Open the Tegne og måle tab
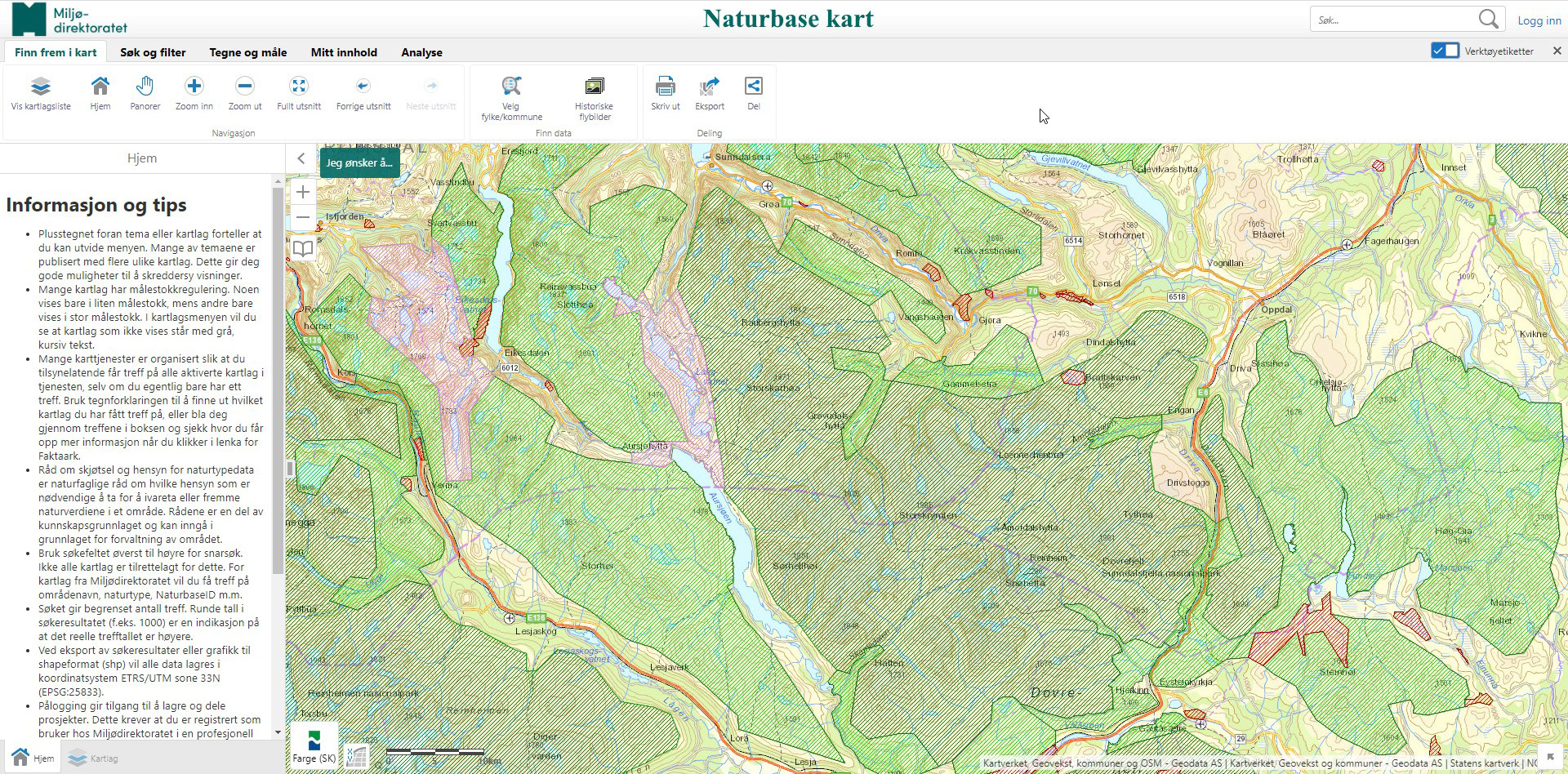 point(247,52)
